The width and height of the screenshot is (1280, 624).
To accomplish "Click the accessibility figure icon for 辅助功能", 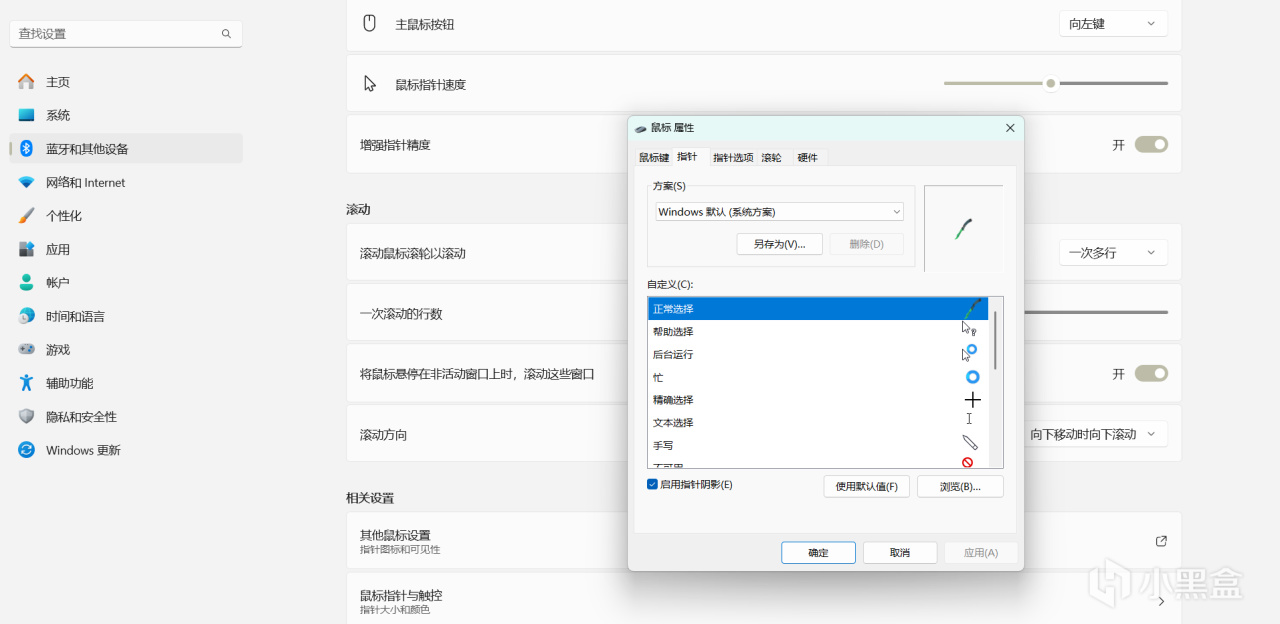I will [26, 383].
